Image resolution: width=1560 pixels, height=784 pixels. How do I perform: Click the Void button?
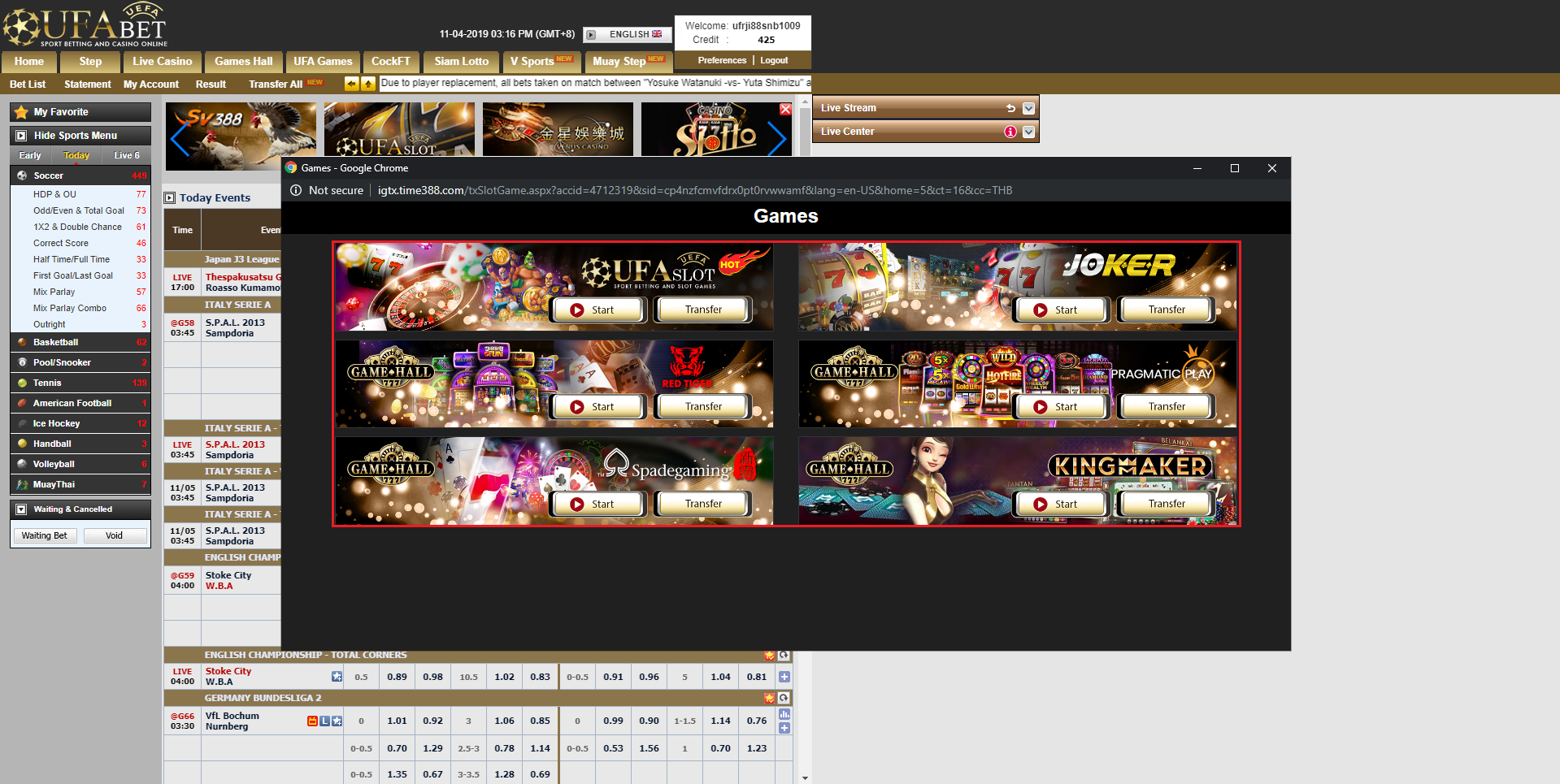pos(115,535)
